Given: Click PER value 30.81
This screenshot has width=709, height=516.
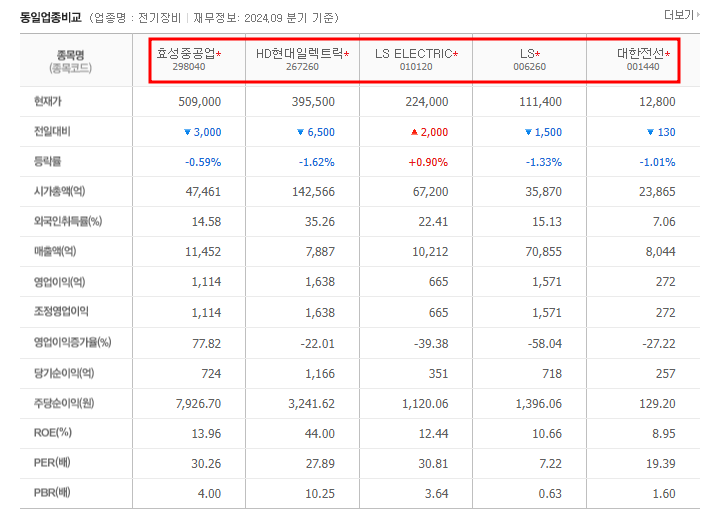Looking at the screenshot, I should pyautogui.click(x=433, y=464).
